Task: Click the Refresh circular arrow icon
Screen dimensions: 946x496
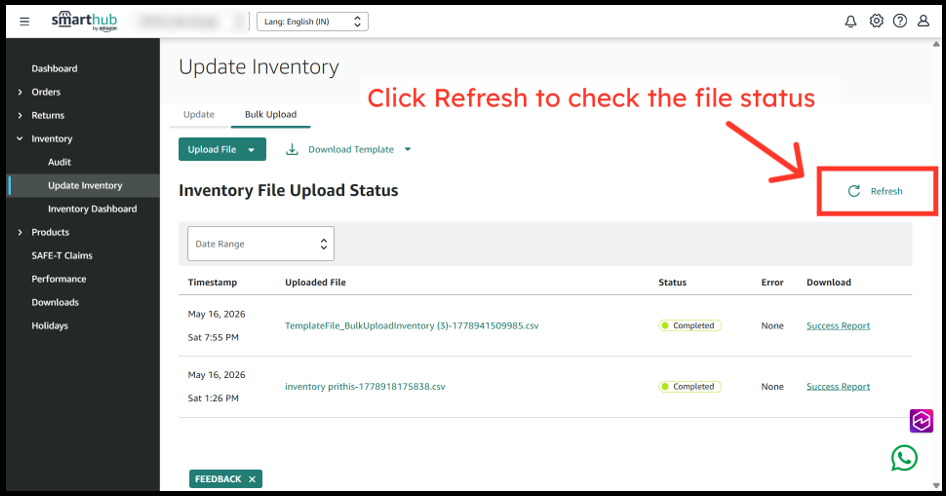Action: 854,191
